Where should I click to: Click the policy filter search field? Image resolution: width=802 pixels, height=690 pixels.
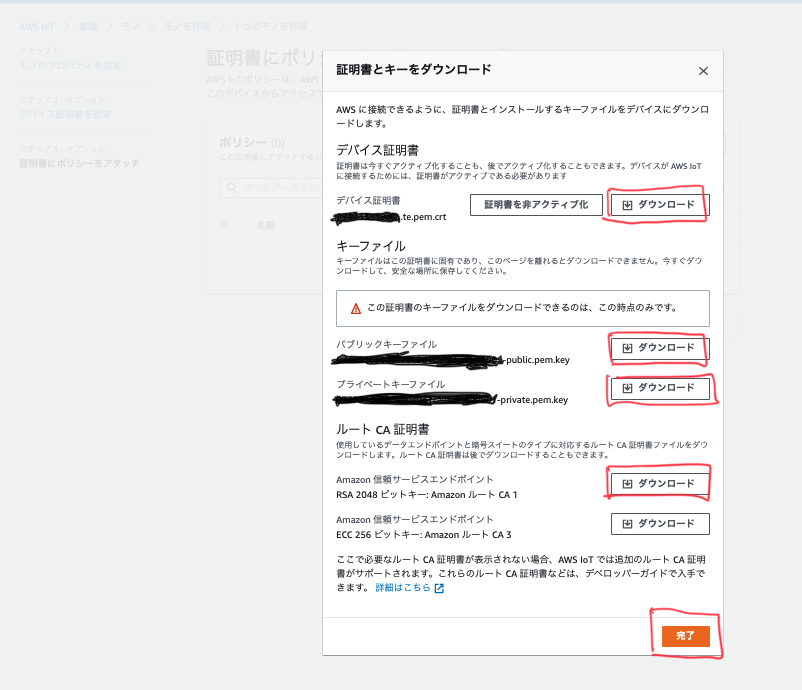coord(271,188)
